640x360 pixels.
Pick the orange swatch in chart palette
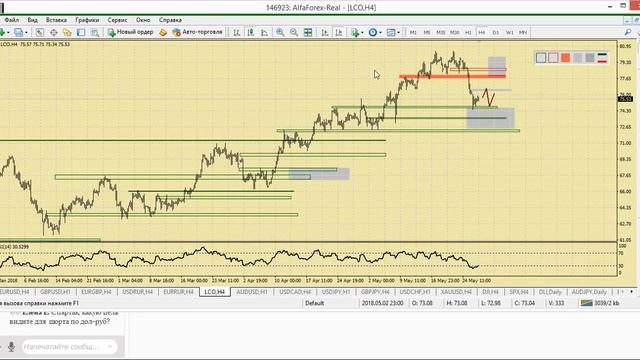tap(565, 58)
